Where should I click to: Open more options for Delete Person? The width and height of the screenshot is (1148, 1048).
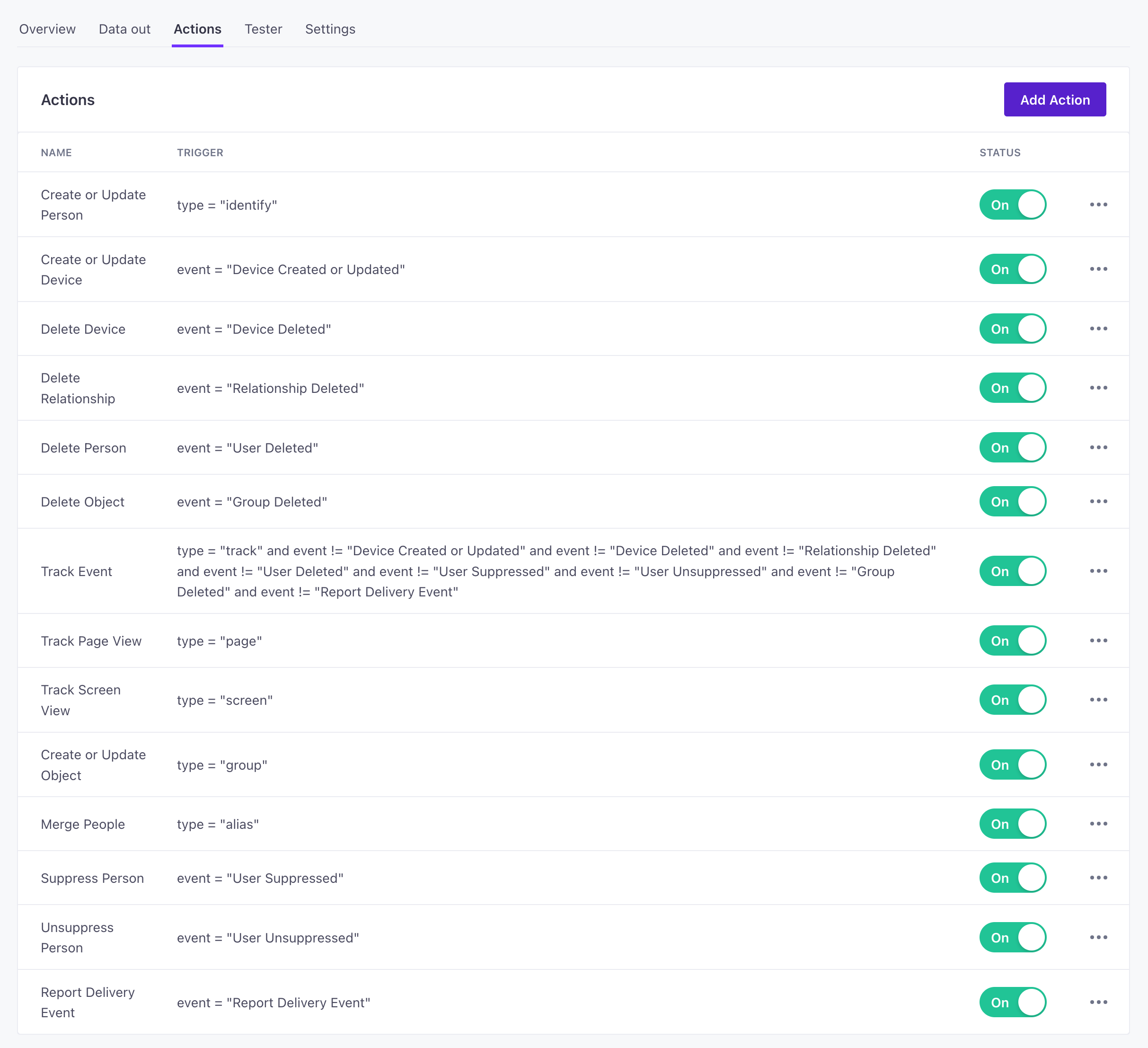click(x=1098, y=448)
